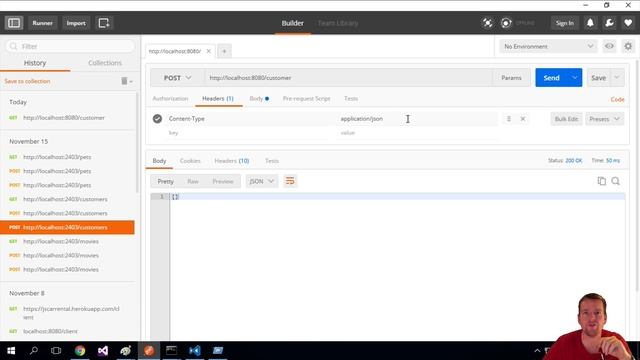Viewport: 640px width, 360px height.
Task: Search the response body icon
Action: coord(616,181)
